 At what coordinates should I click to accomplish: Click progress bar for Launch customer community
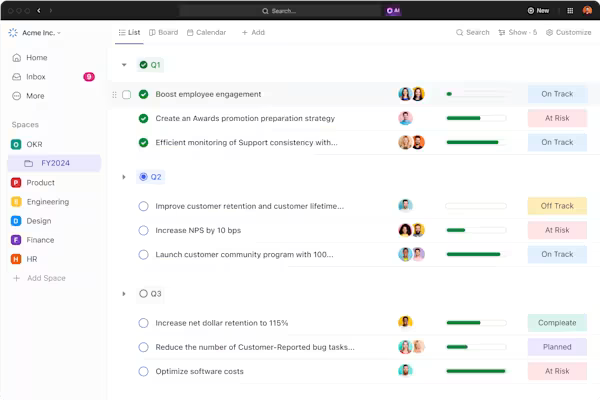tap(475, 254)
